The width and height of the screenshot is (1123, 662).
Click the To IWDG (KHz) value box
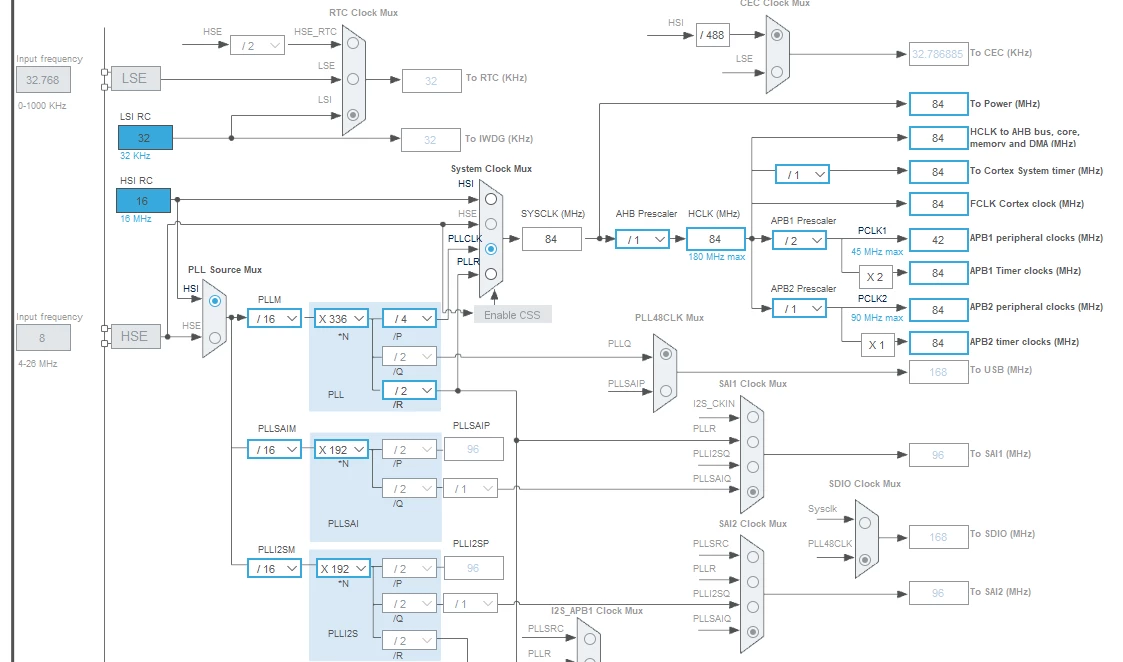tap(431, 140)
